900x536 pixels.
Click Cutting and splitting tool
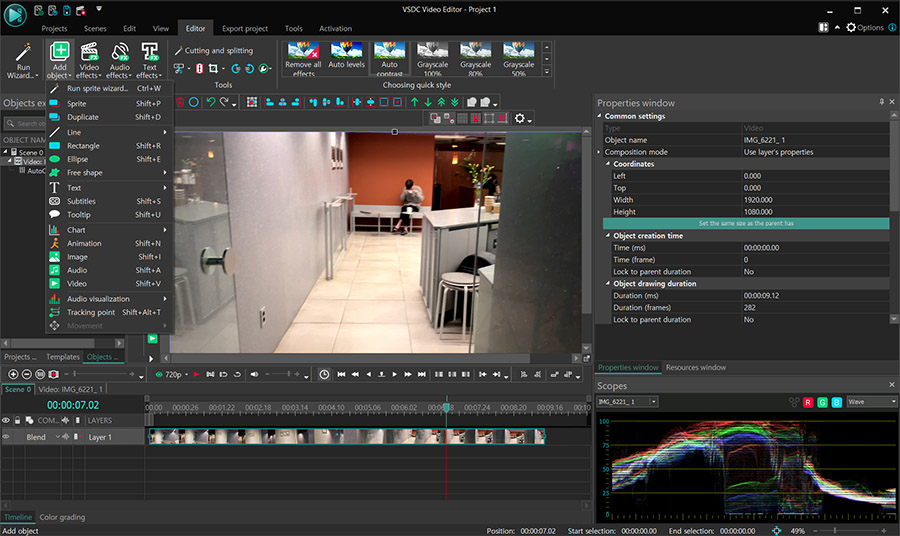[x=213, y=50]
